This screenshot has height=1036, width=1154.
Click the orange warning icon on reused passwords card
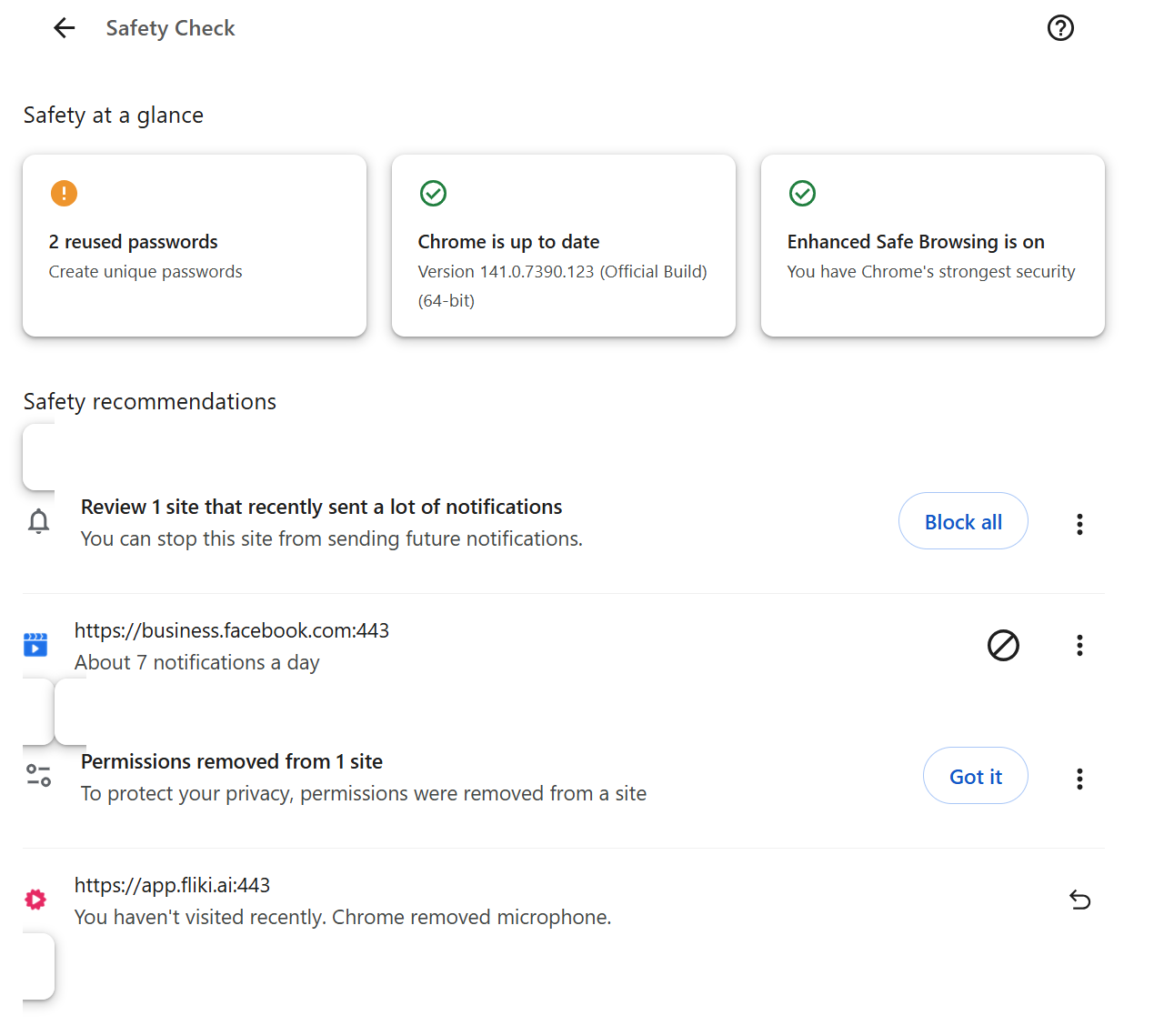point(63,193)
